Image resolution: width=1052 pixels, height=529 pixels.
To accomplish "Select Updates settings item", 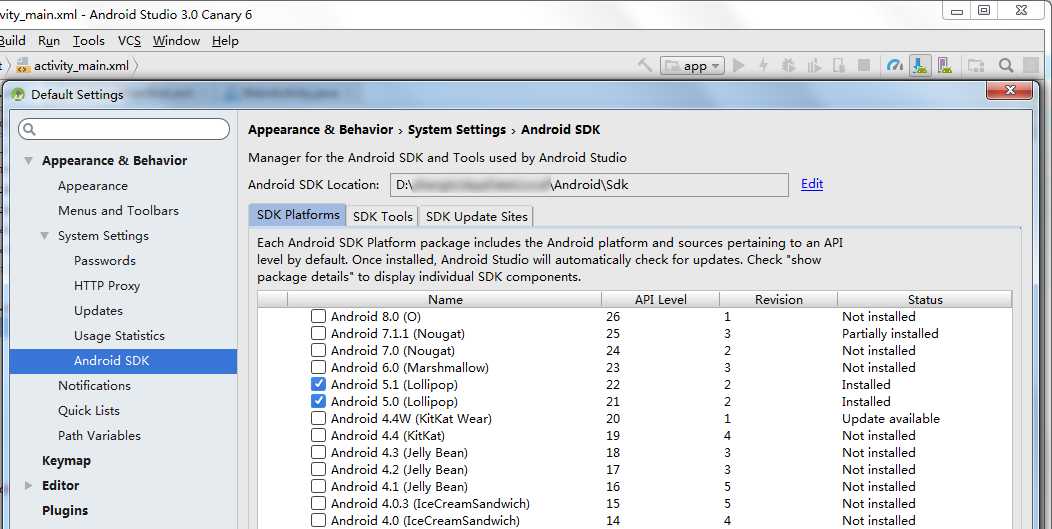I will point(98,311).
